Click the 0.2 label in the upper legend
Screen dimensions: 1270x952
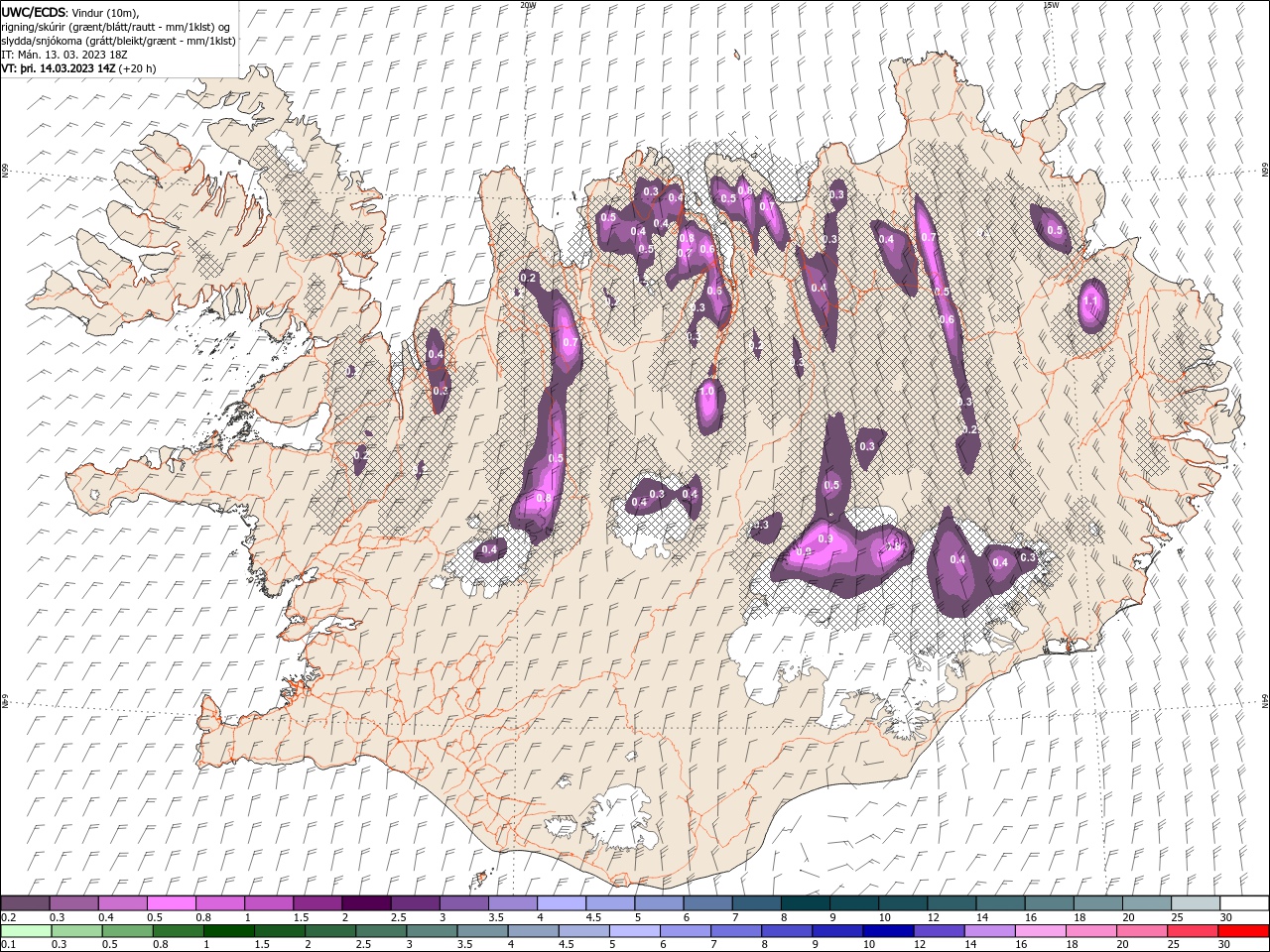[x=7, y=917]
